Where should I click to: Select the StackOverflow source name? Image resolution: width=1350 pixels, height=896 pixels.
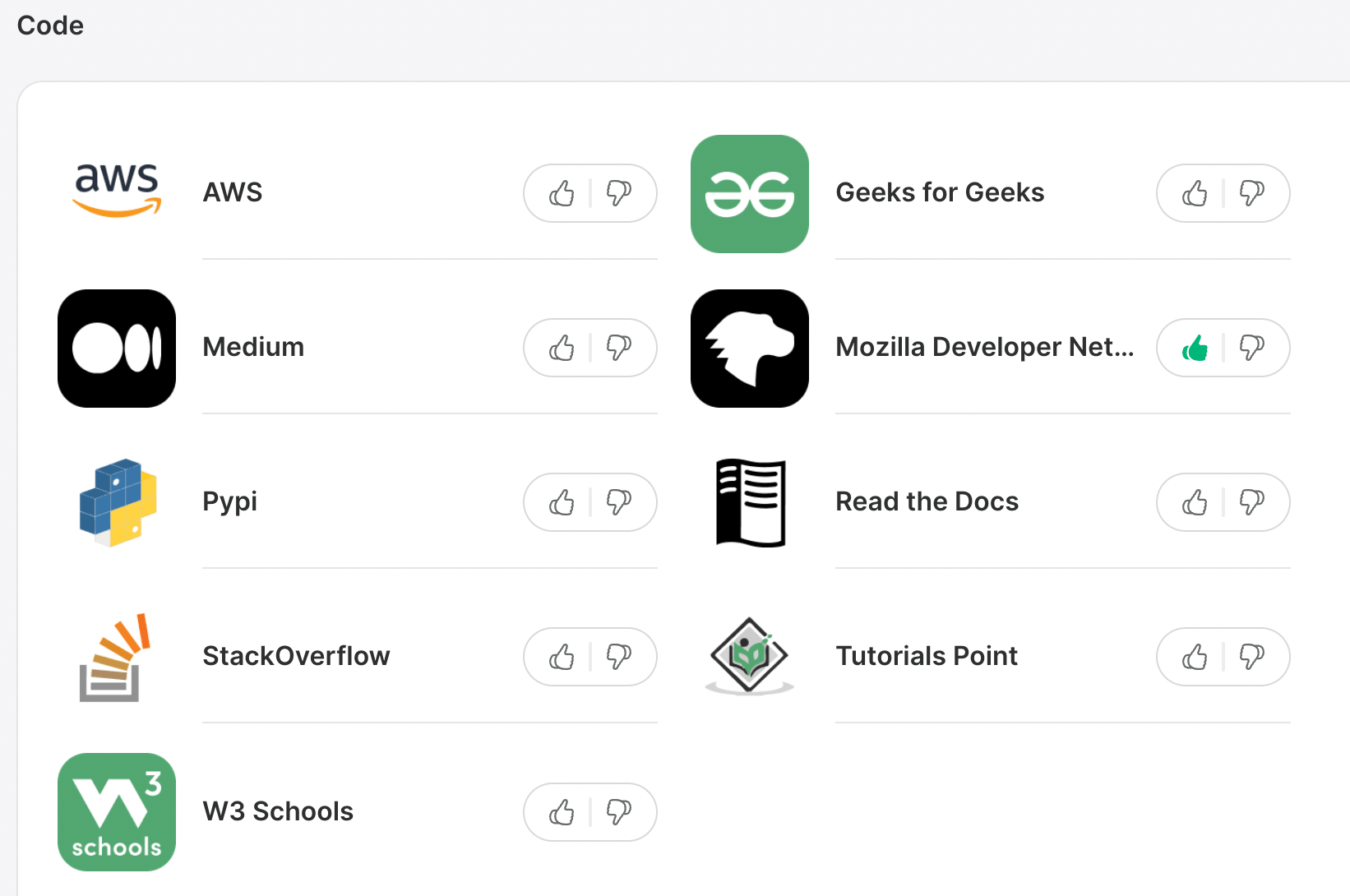(x=296, y=656)
